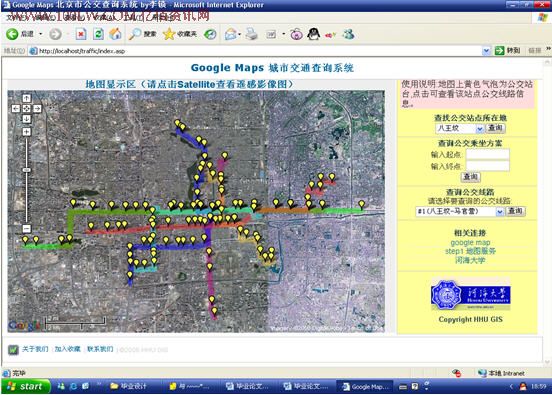
Task: Pan map up with arrow control
Action: (26, 98)
